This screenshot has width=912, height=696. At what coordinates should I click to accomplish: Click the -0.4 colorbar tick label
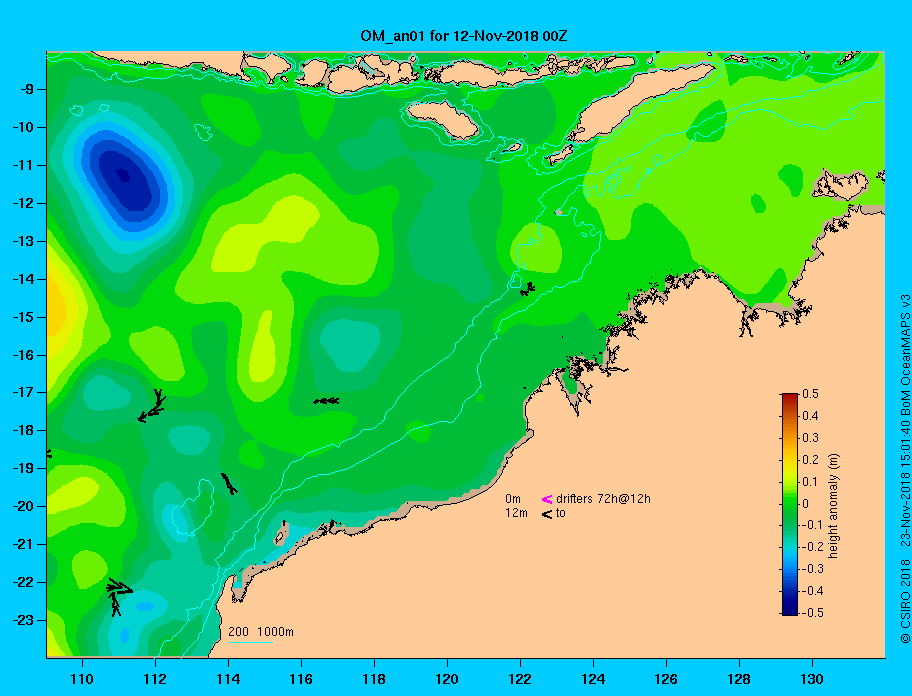pos(812,591)
